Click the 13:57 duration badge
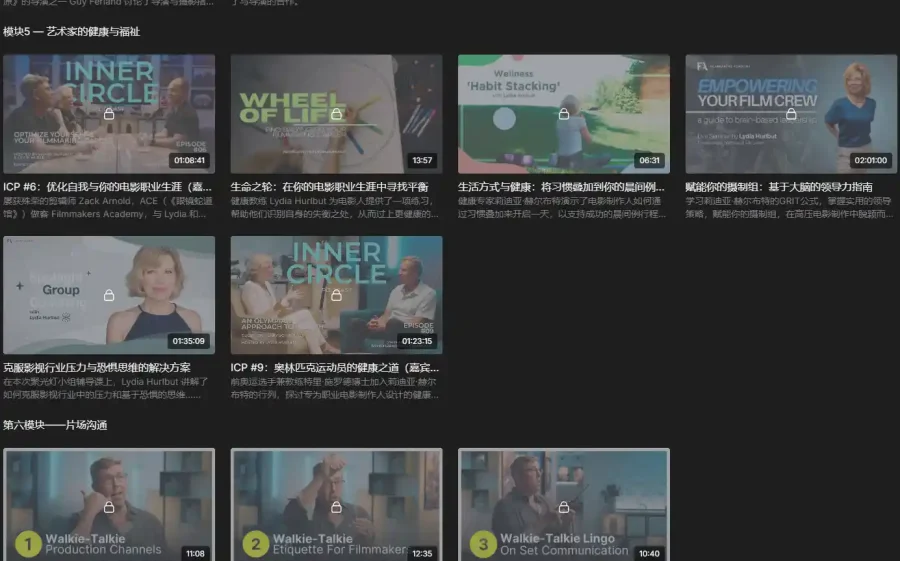Image resolution: width=900 pixels, height=561 pixels. [422, 160]
